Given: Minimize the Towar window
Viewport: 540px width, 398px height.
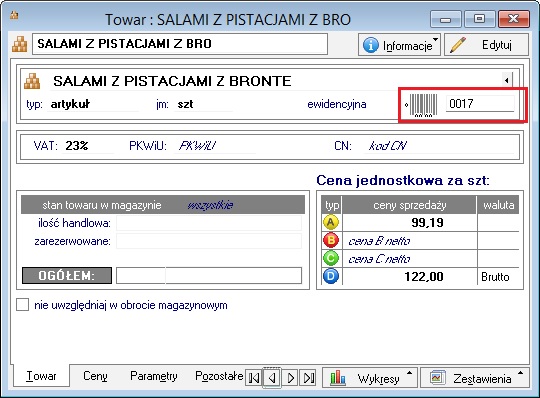Looking at the screenshot, I should [446, 19].
